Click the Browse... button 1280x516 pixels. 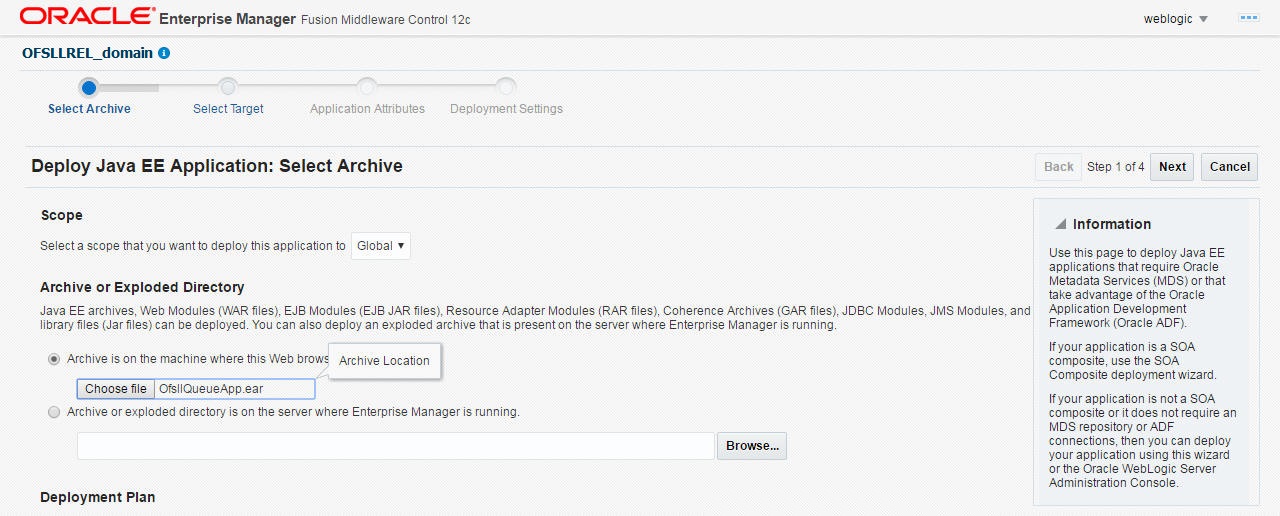(x=752, y=446)
